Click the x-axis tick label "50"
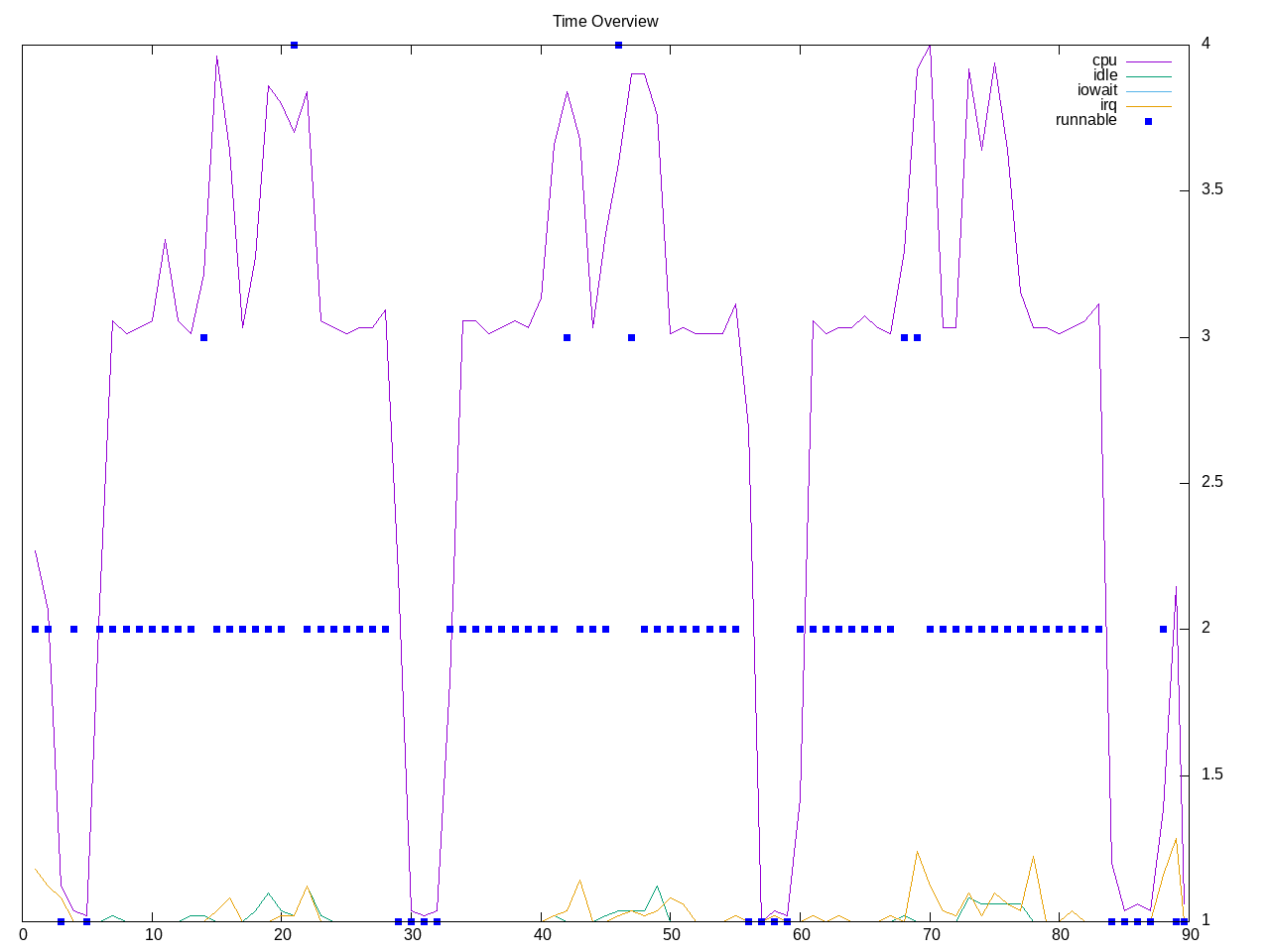This screenshot has width=1270, height=952. tap(671, 934)
